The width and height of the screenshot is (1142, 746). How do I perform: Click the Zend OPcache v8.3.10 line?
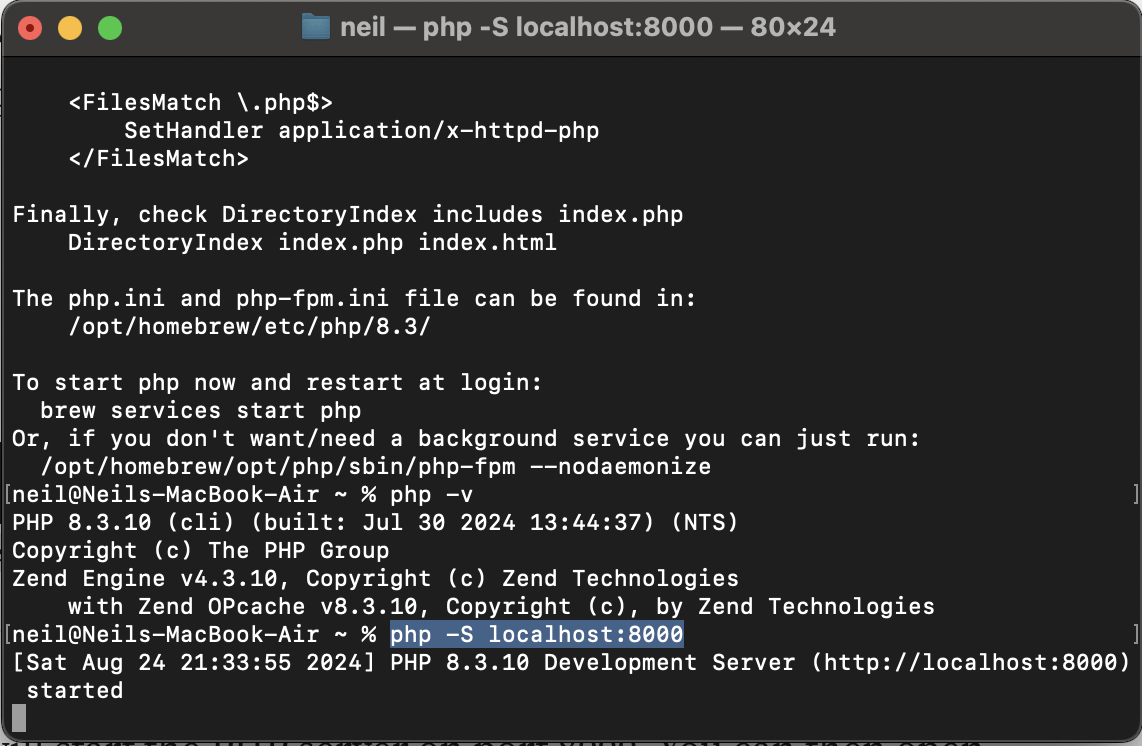point(500,606)
